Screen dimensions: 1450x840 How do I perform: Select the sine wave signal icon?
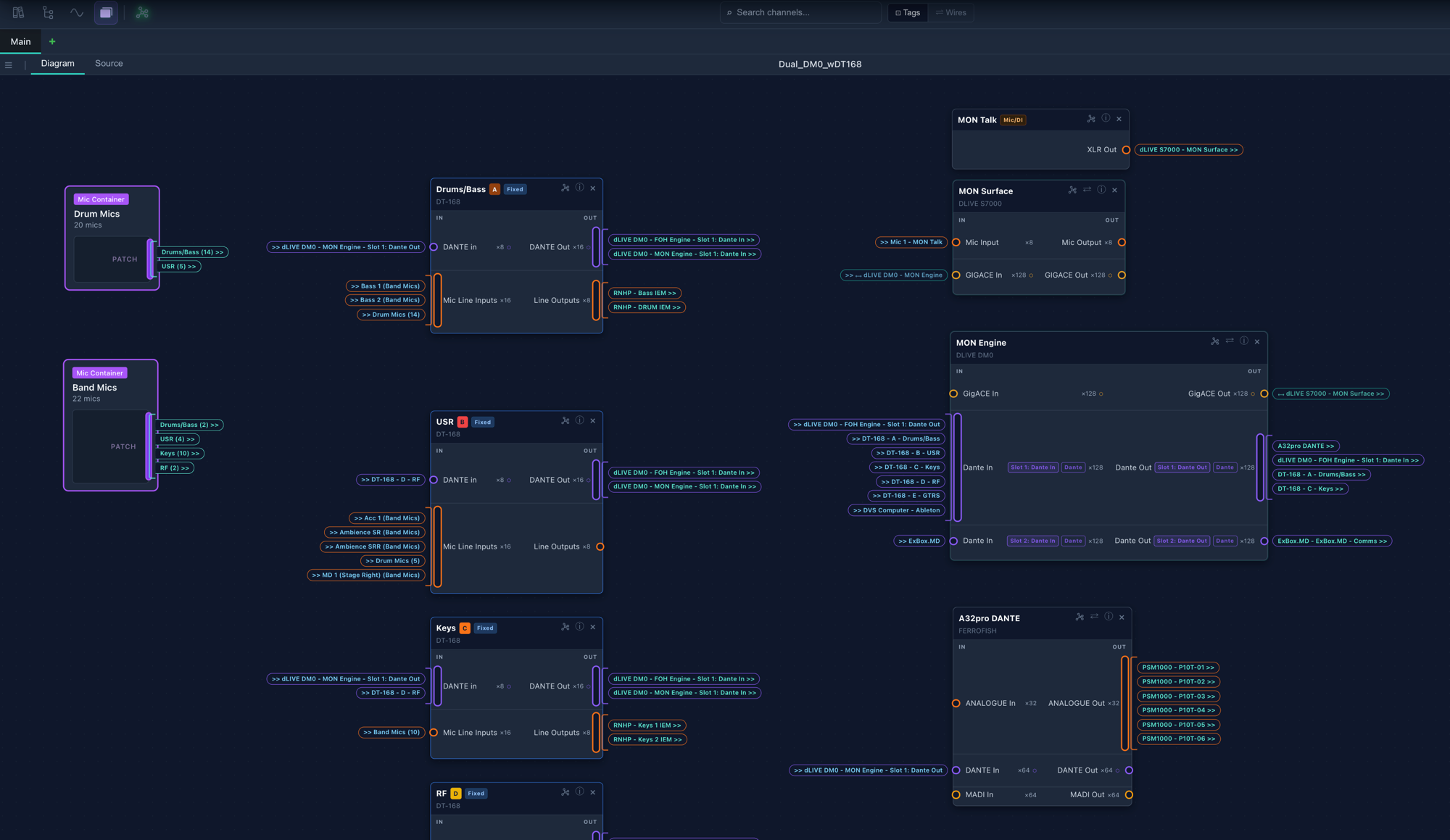tap(76, 12)
